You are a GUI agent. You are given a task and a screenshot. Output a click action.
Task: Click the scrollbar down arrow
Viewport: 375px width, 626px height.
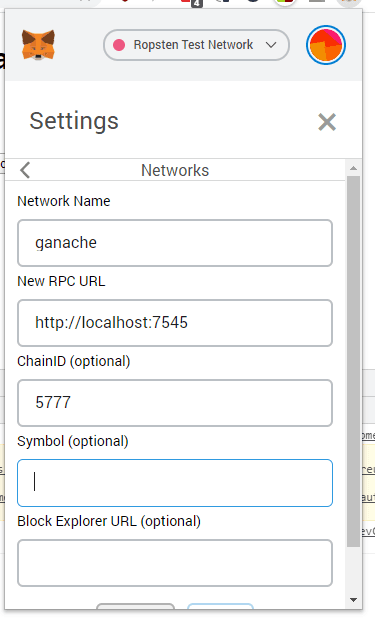(353, 600)
